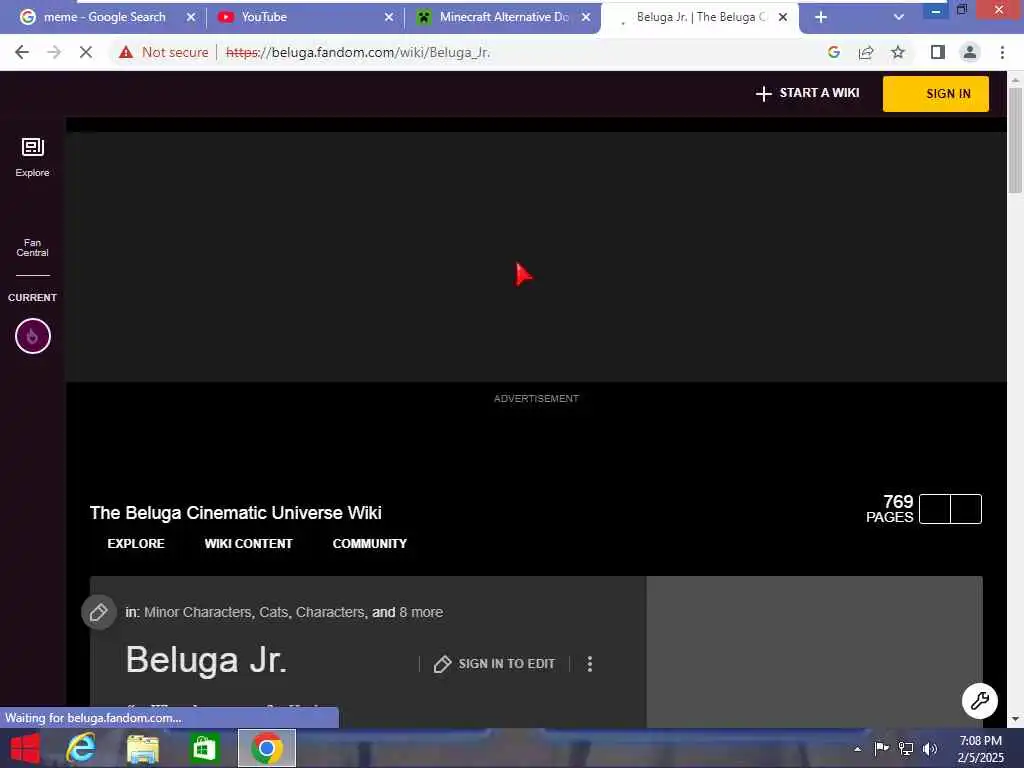Open Explore in Fandom sidebar
Image resolution: width=1024 pixels, height=768 pixels.
(x=33, y=157)
